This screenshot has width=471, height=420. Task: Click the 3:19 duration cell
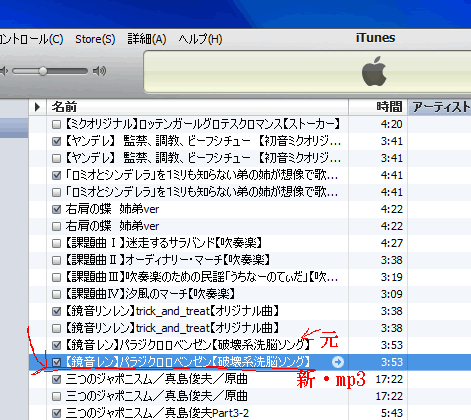(x=391, y=277)
